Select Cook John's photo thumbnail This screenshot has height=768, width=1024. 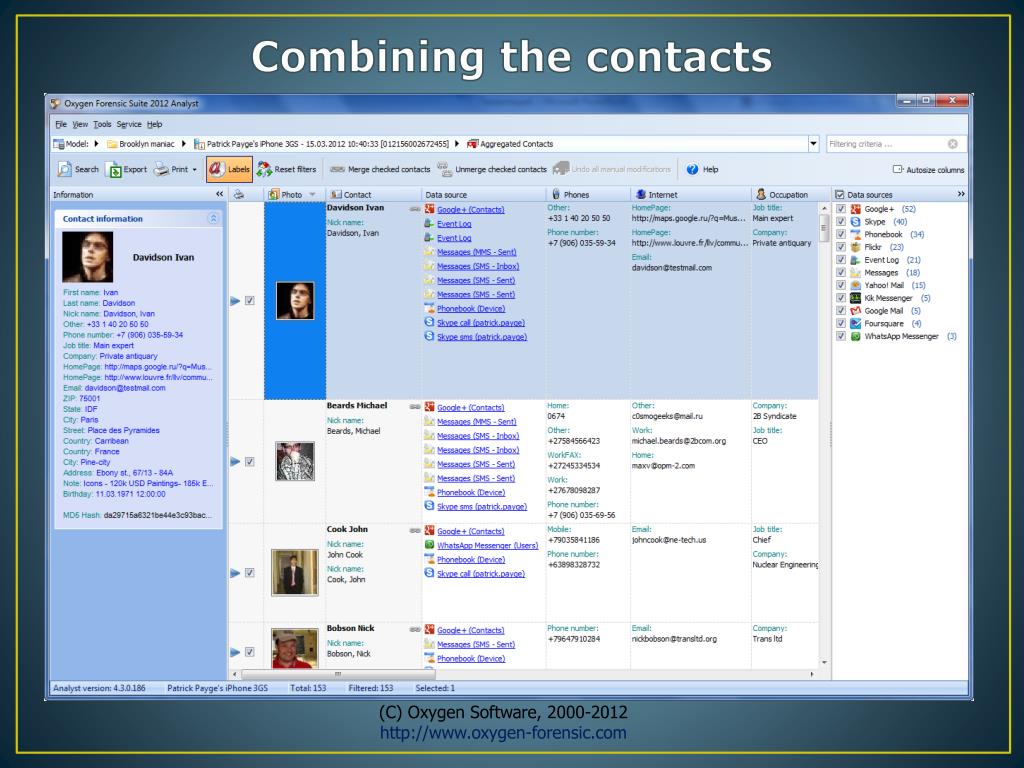[x=295, y=573]
